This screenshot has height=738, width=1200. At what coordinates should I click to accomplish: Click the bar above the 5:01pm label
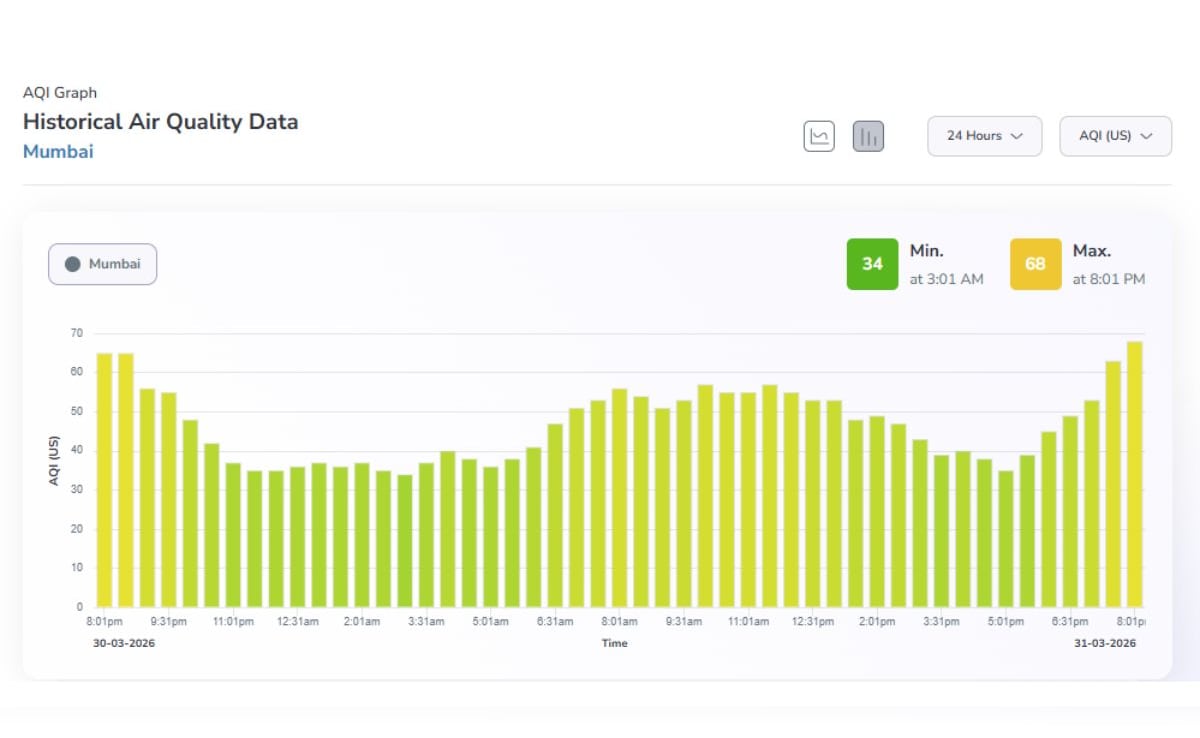(x=1006, y=539)
